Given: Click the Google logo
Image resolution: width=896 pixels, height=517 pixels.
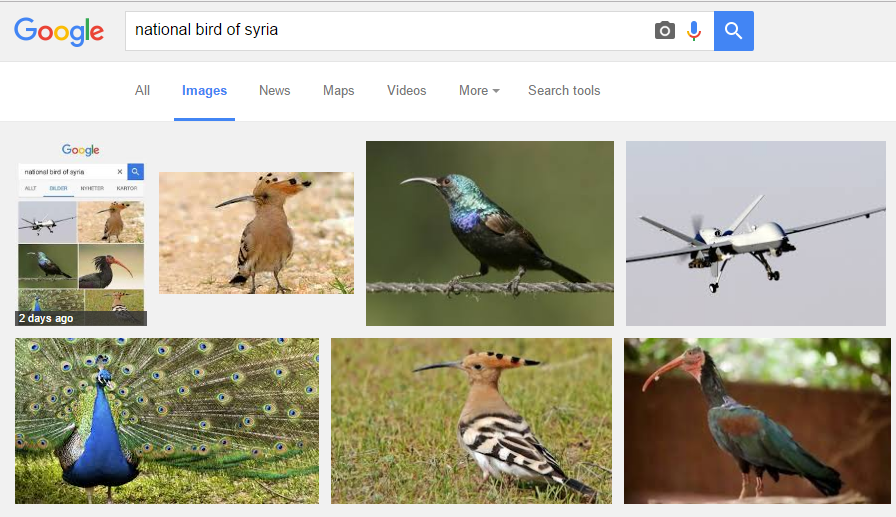Looking at the screenshot, I should (x=59, y=31).
